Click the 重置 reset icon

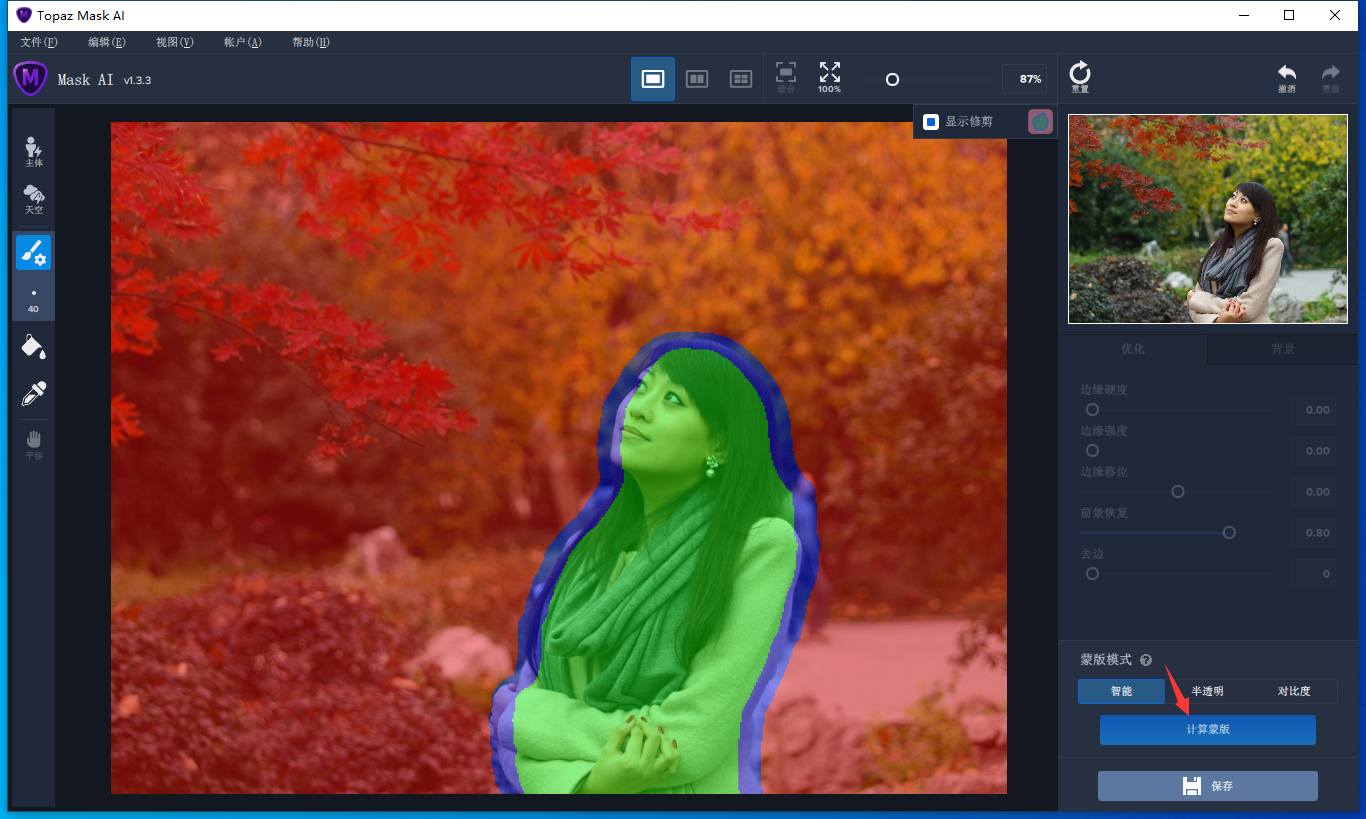(1080, 76)
